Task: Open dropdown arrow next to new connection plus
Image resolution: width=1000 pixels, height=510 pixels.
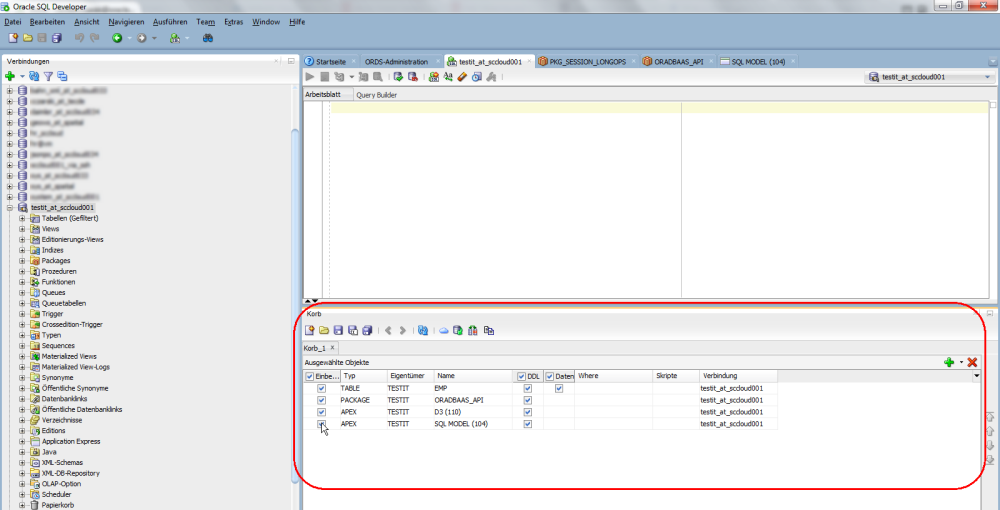Action: (22, 76)
